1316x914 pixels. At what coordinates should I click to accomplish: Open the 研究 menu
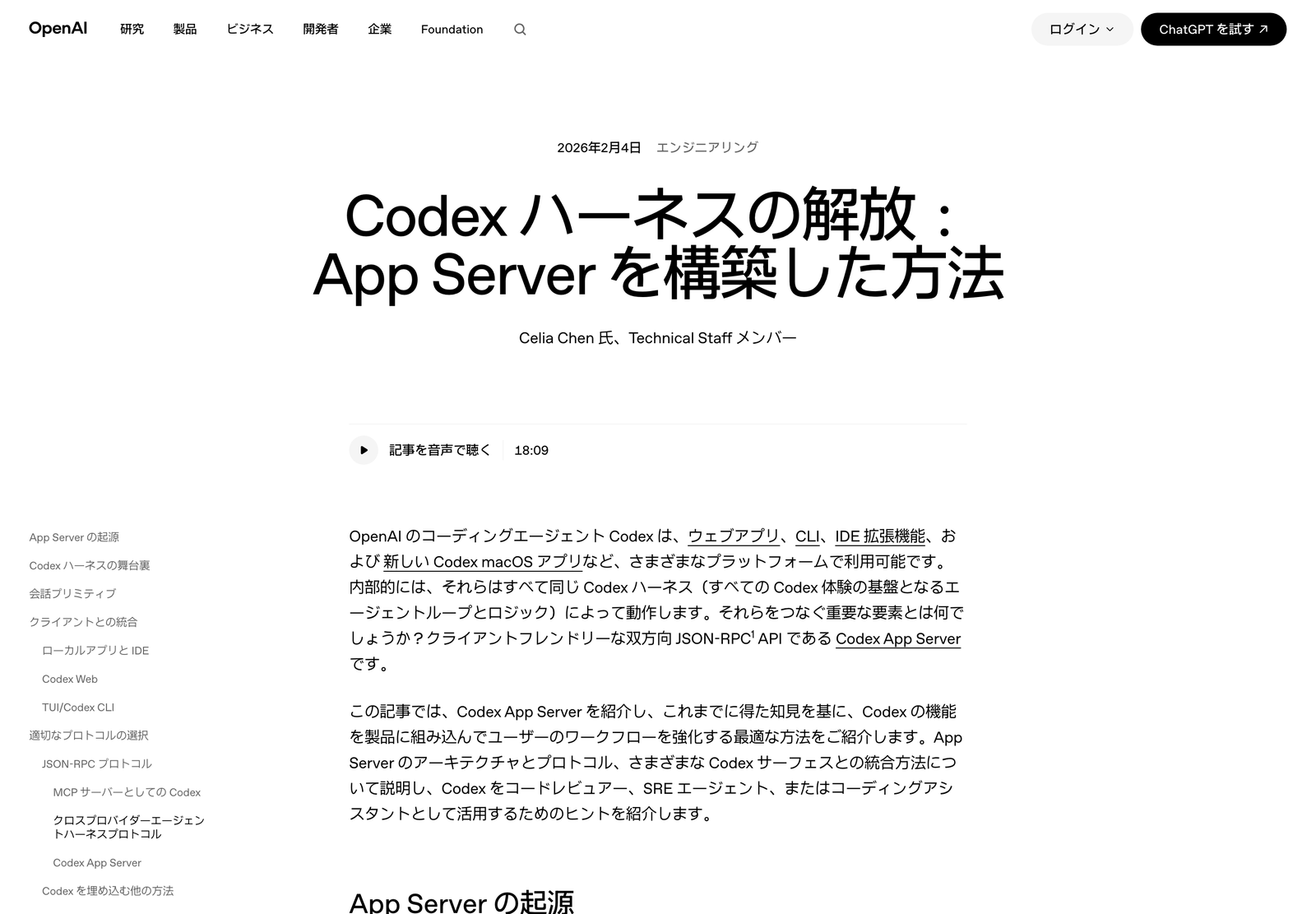click(x=132, y=29)
